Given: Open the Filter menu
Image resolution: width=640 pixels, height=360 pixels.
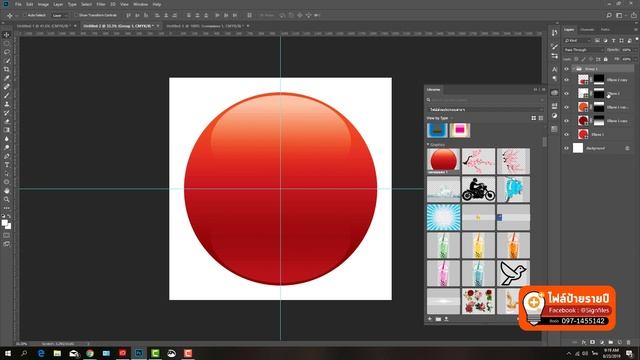Looking at the screenshot, I should tap(101, 4).
